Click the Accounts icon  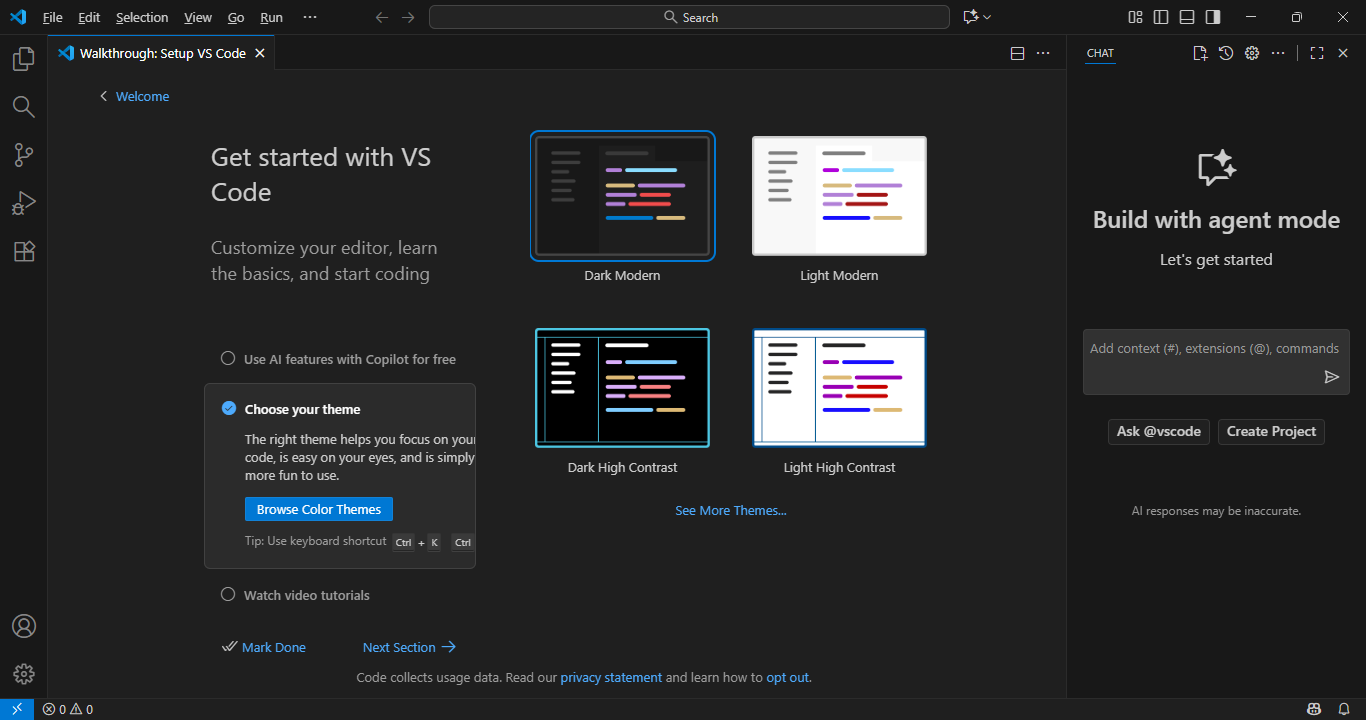click(23, 626)
